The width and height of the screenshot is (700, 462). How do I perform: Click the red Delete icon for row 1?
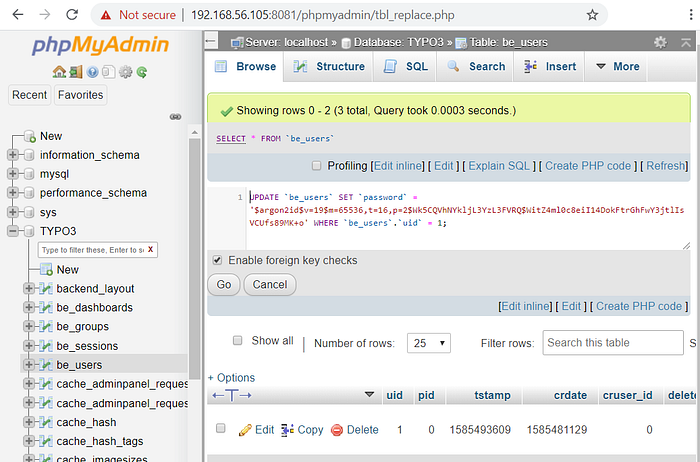tap(337, 430)
